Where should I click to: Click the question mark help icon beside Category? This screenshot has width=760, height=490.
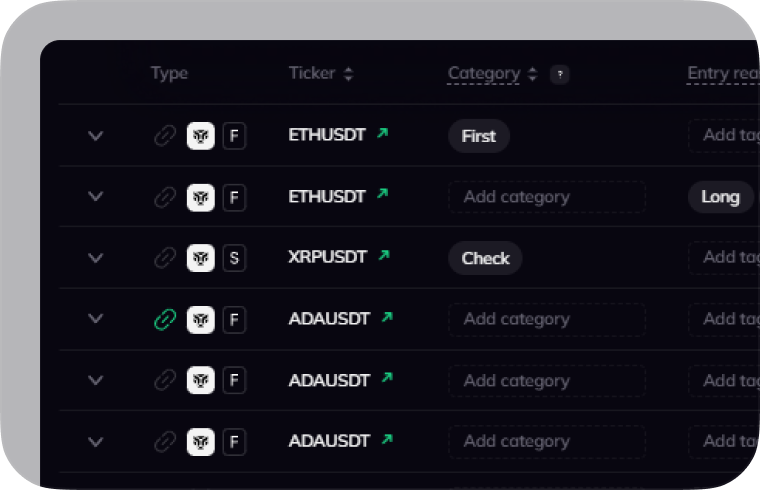pyautogui.click(x=560, y=74)
